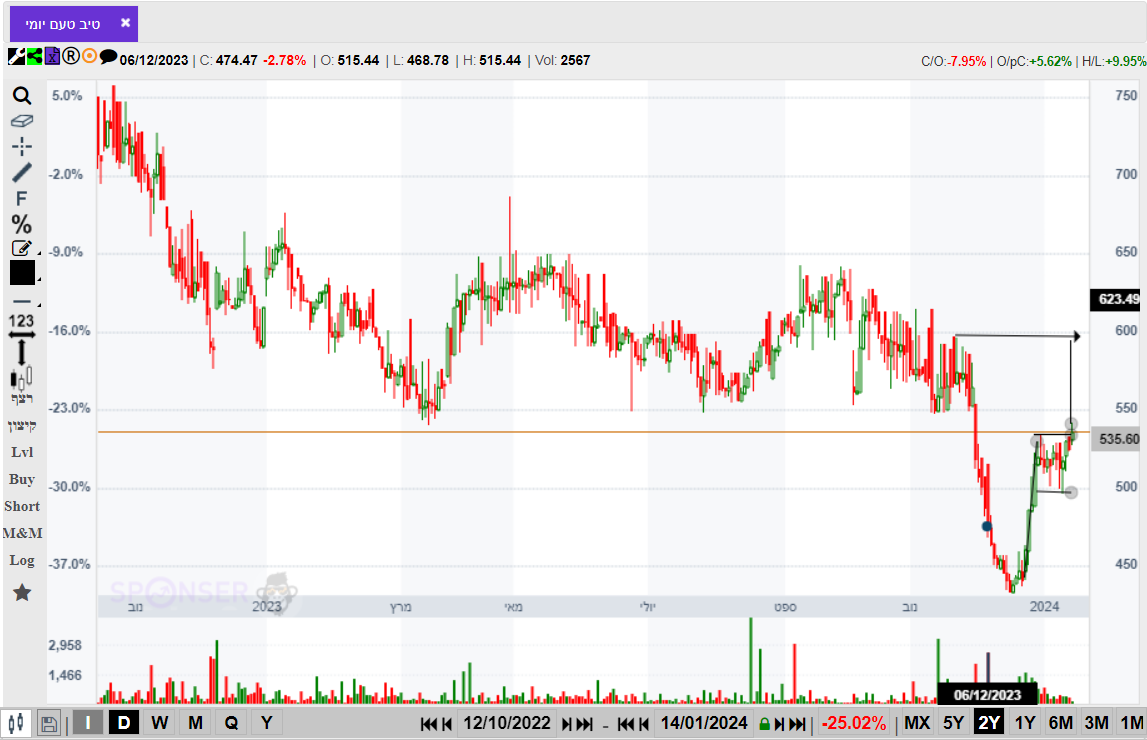Screen dimensions: 1147x740
Task: Set range to 6M
Action: pyautogui.click(x=1061, y=723)
